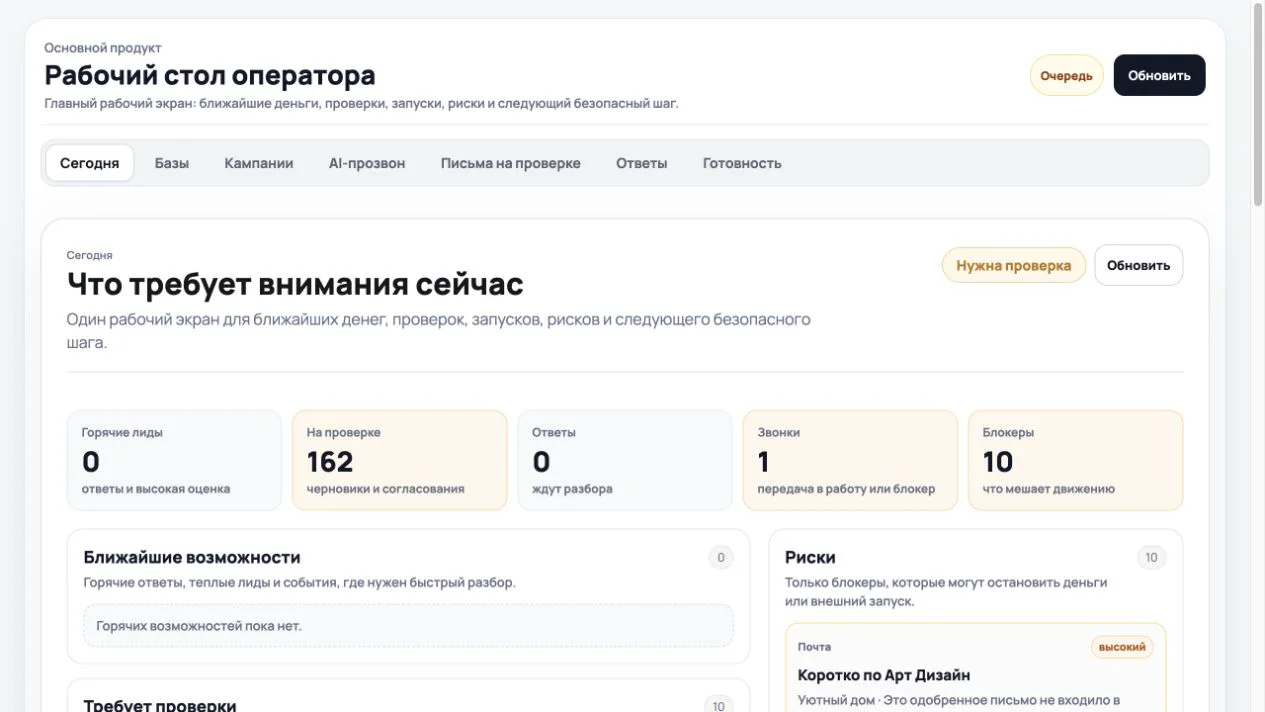Click the dark Обновить button in header
The width and height of the screenshot is (1265, 712).
click(x=1159, y=75)
